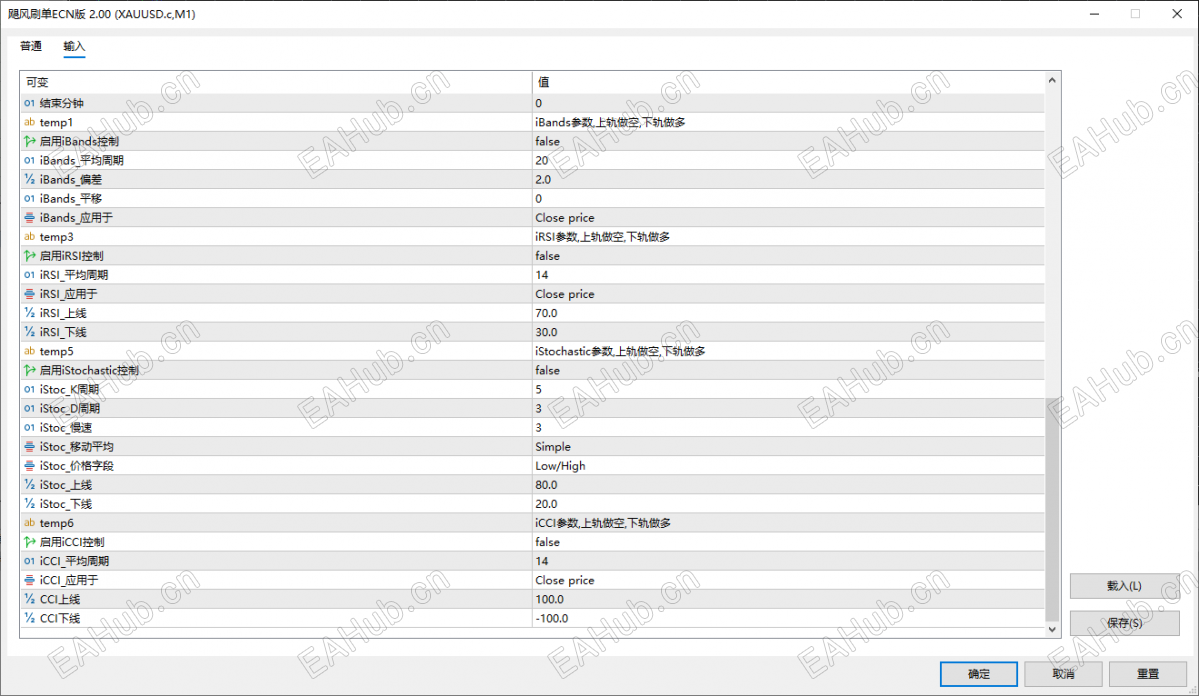1199x696 pixels.
Task: Select the 输入 tab
Action: click(x=74, y=47)
